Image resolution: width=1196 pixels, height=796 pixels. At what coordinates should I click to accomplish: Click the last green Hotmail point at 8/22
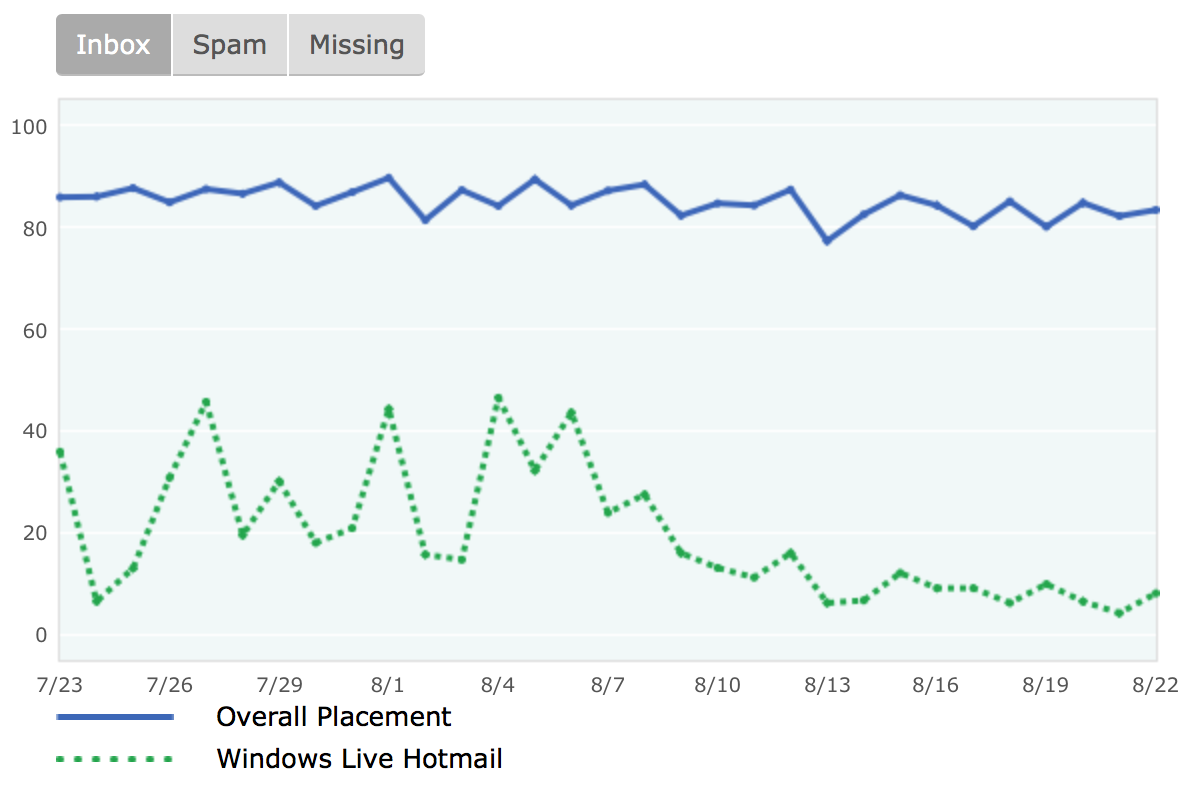click(x=1156, y=593)
